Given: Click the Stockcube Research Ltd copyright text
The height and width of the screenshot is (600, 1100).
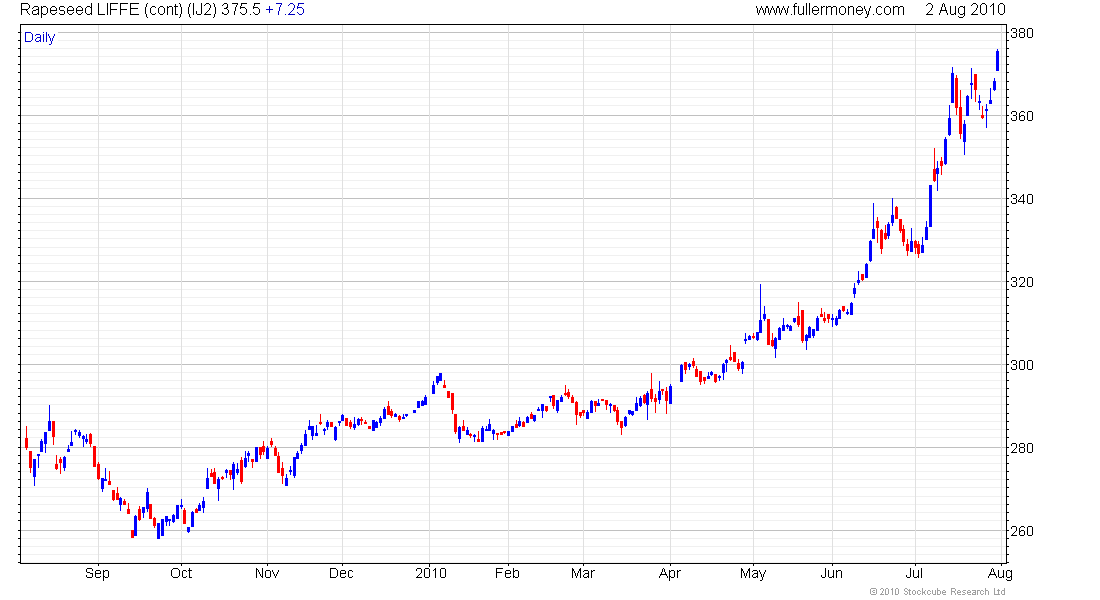Looking at the screenshot, I should (x=937, y=592).
